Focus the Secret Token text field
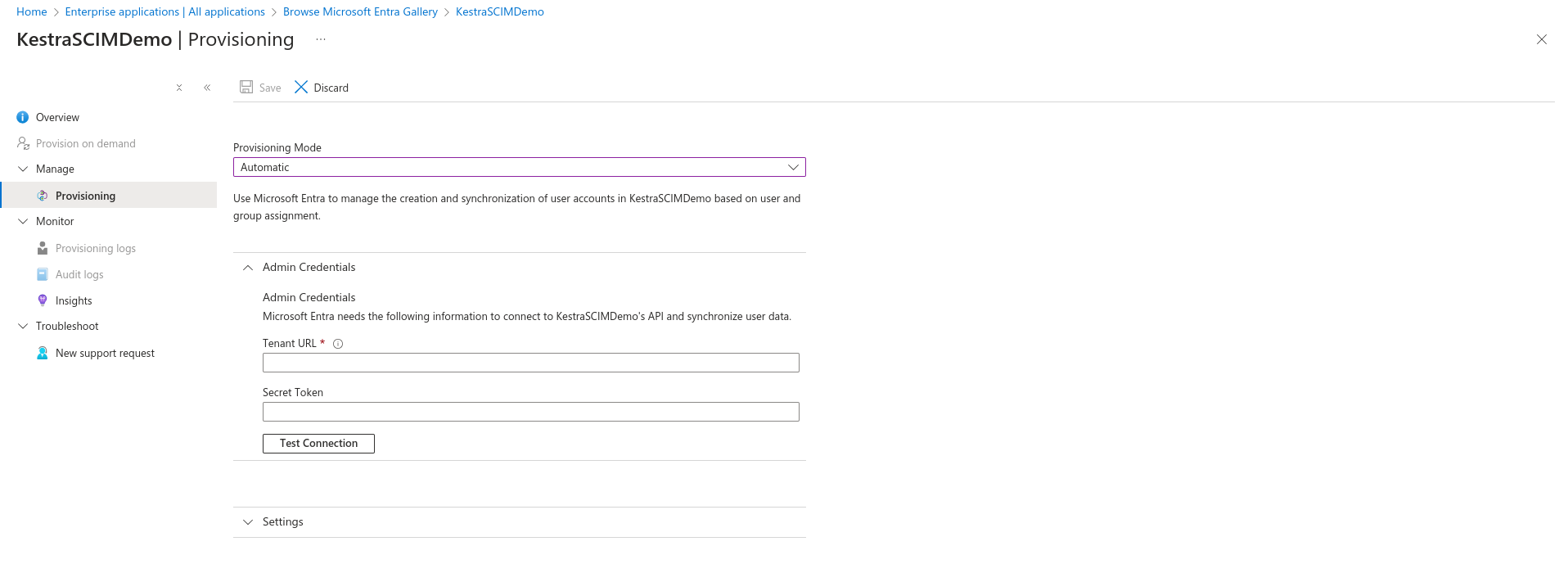The image size is (1568, 564). [x=530, y=412]
